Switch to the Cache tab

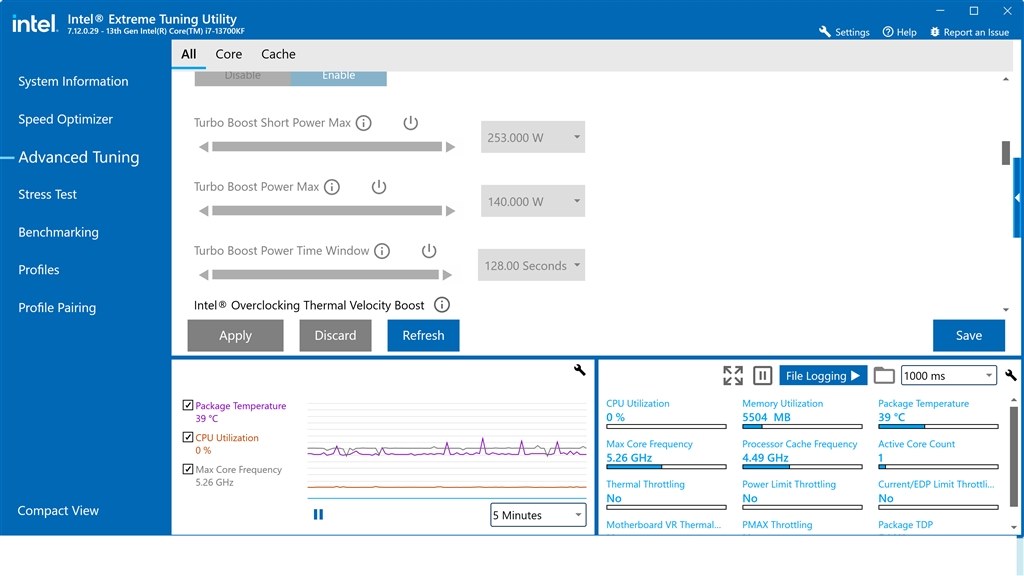tap(278, 54)
